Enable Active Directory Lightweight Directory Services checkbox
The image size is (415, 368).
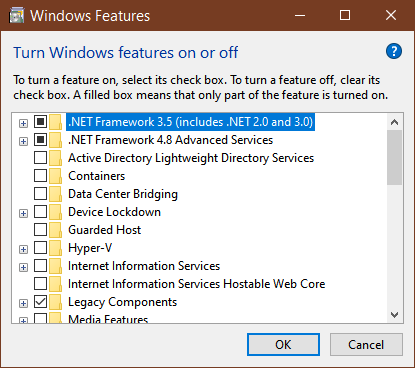point(40,158)
